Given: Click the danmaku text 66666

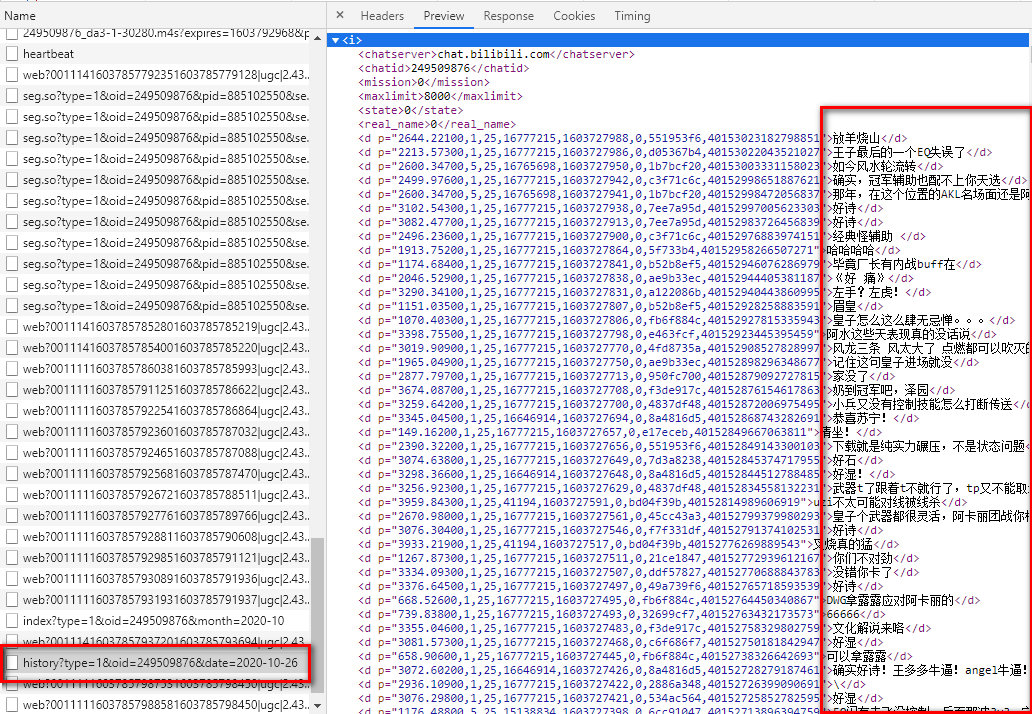Looking at the screenshot, I should click(x=842, y=614).
